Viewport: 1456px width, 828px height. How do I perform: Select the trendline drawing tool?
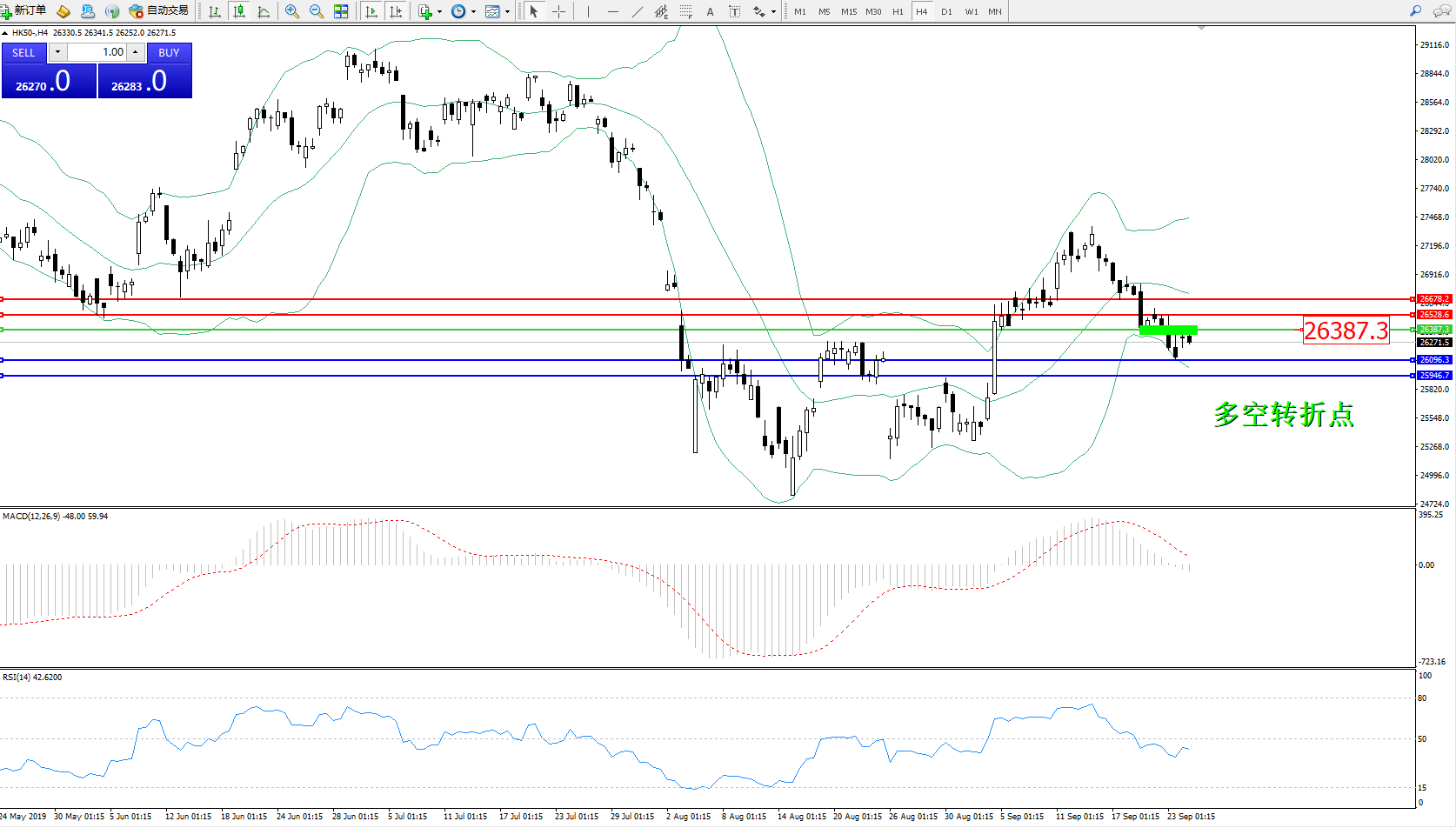tap(638, 11)
